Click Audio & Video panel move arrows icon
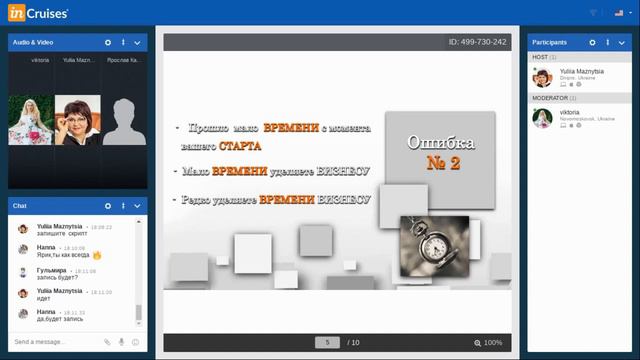The image size is (640, 360). click(x=123, y=42)
